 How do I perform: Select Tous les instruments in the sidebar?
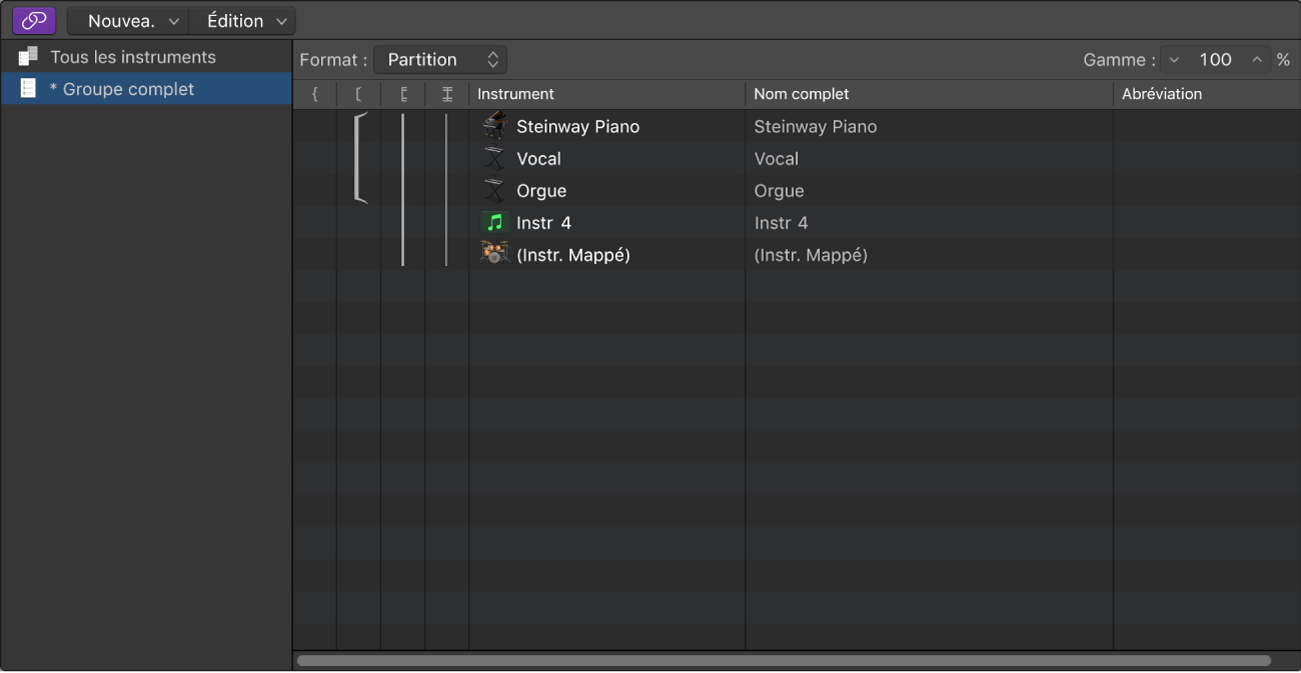click(133, 57)
